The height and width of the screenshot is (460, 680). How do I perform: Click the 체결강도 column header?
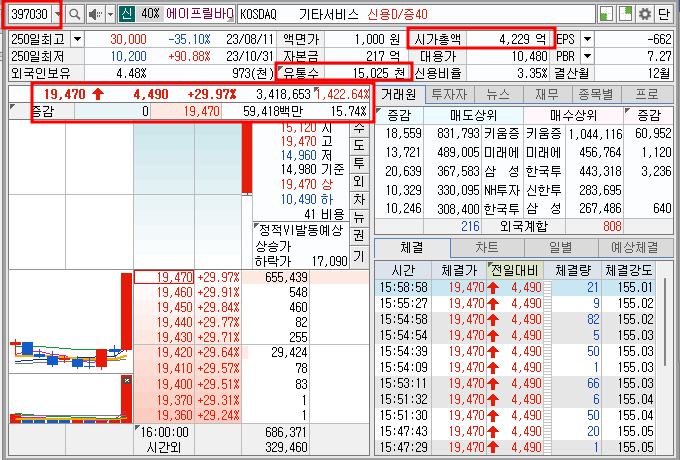tap(629, 271)
